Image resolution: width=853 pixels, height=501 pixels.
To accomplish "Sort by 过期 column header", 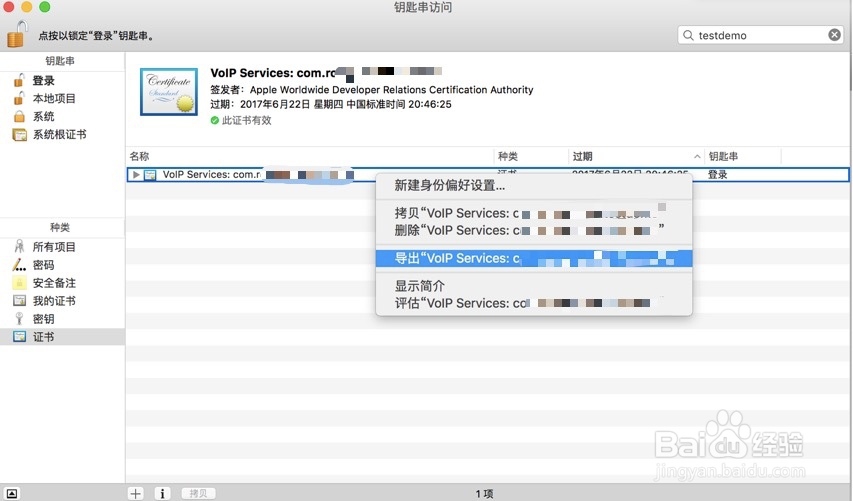I will [636, 157].
